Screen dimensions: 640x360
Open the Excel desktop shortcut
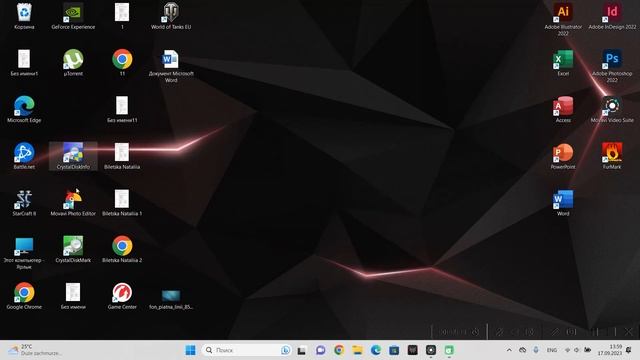pos(563,63)
